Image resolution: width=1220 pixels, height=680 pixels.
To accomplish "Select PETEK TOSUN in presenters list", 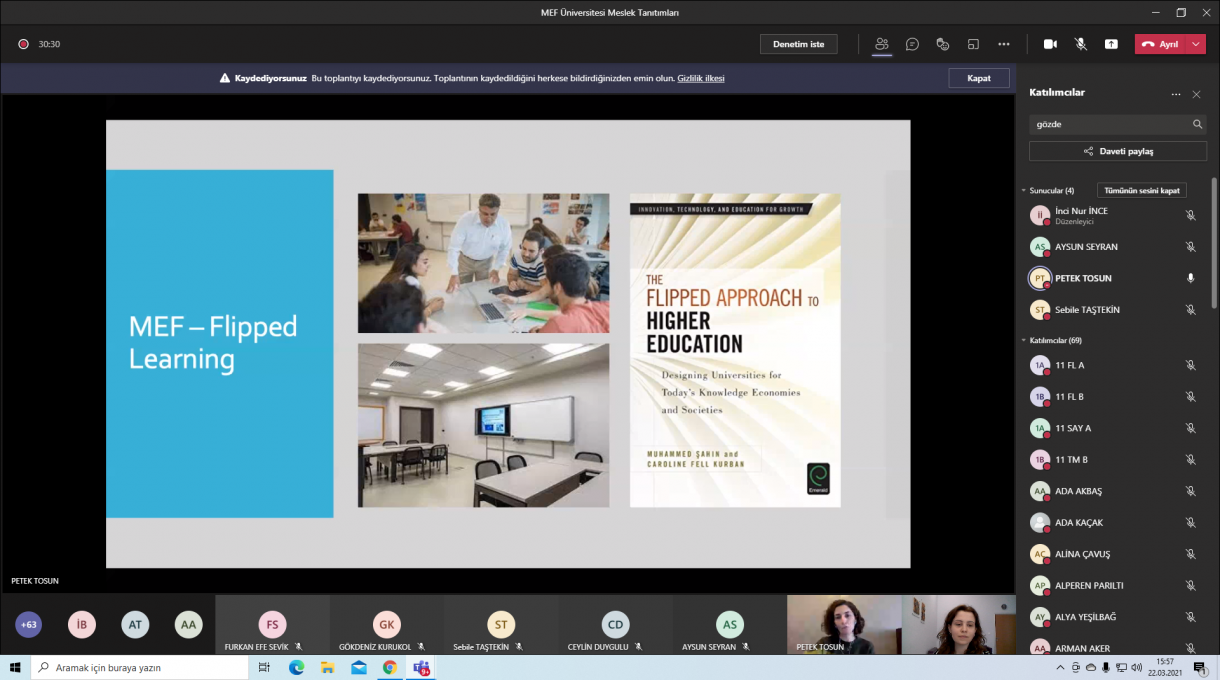I will coord(1113,278).
